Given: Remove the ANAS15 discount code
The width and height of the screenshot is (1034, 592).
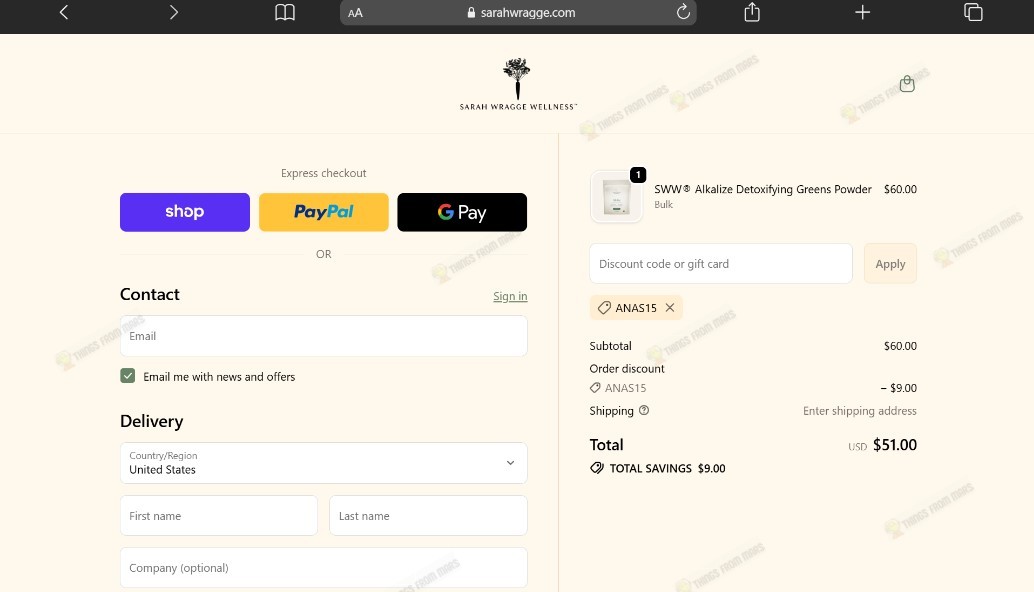Looking at the screenshot, I should 670,308.
